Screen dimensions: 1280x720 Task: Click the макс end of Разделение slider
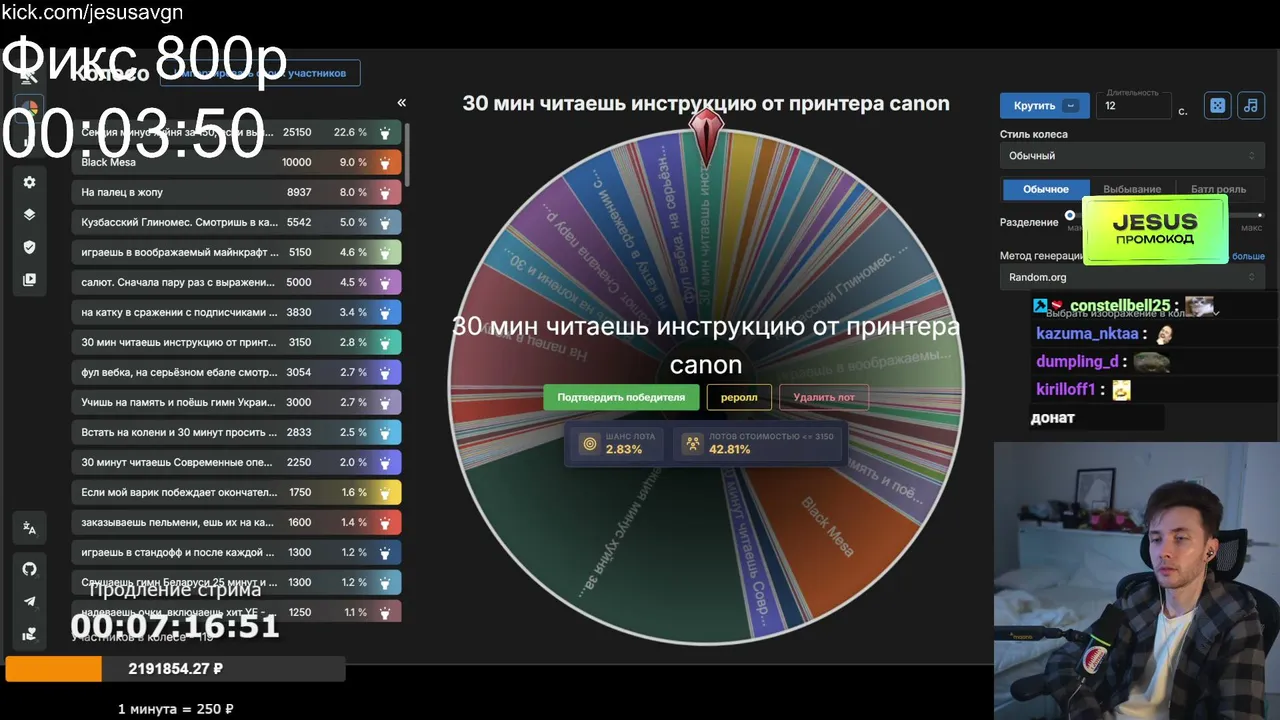pyautogui.click(x=1252, y=228)
